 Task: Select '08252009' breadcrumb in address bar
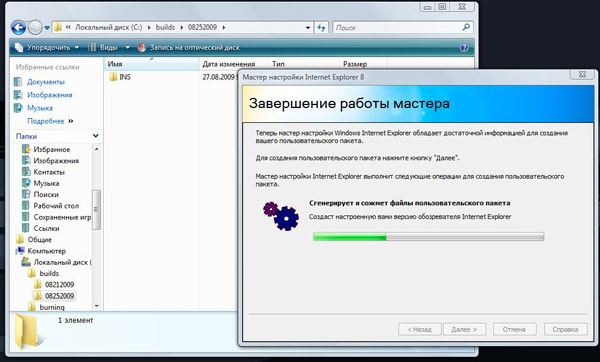202,28
